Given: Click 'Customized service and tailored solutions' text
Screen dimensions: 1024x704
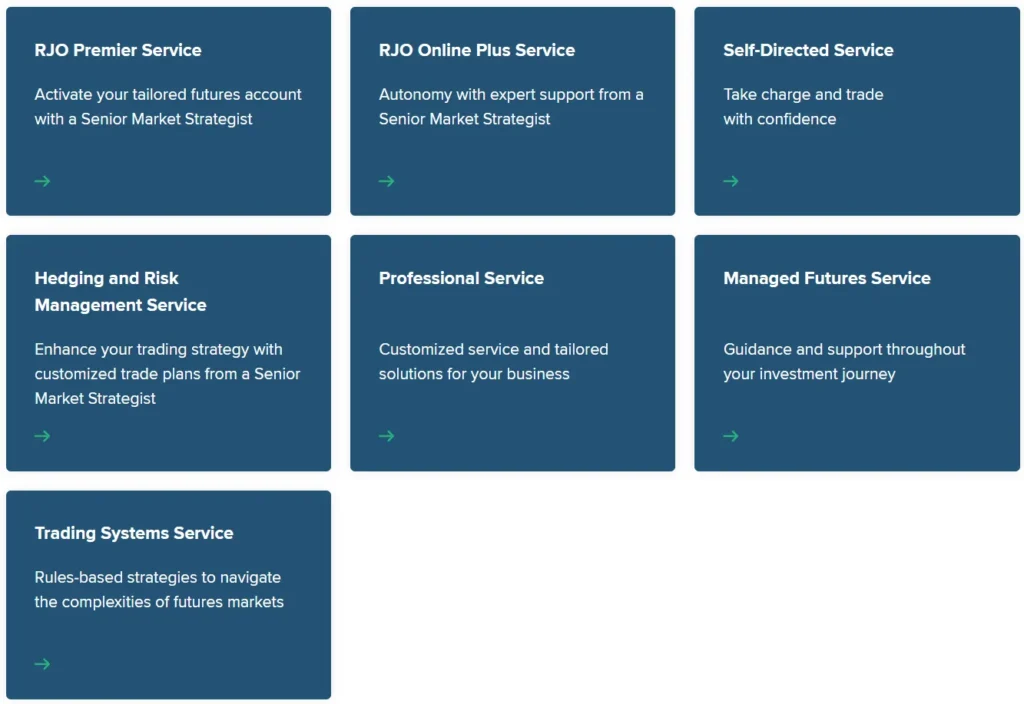Looking at the screenshot, I should click(493, 362).
